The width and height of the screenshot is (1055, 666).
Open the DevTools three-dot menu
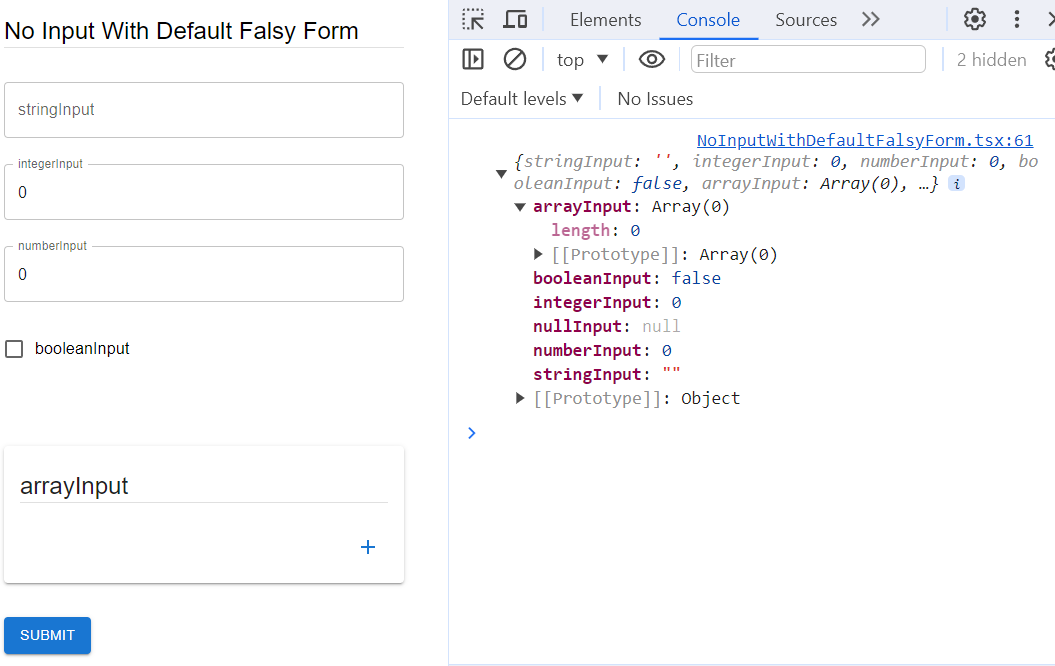[1017, 19]
